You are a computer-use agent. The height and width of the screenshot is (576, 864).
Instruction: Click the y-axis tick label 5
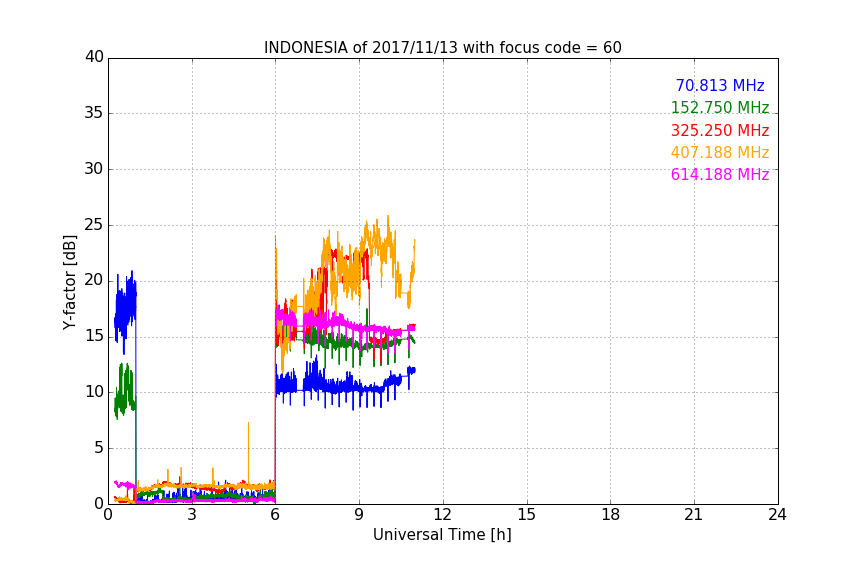99,448
